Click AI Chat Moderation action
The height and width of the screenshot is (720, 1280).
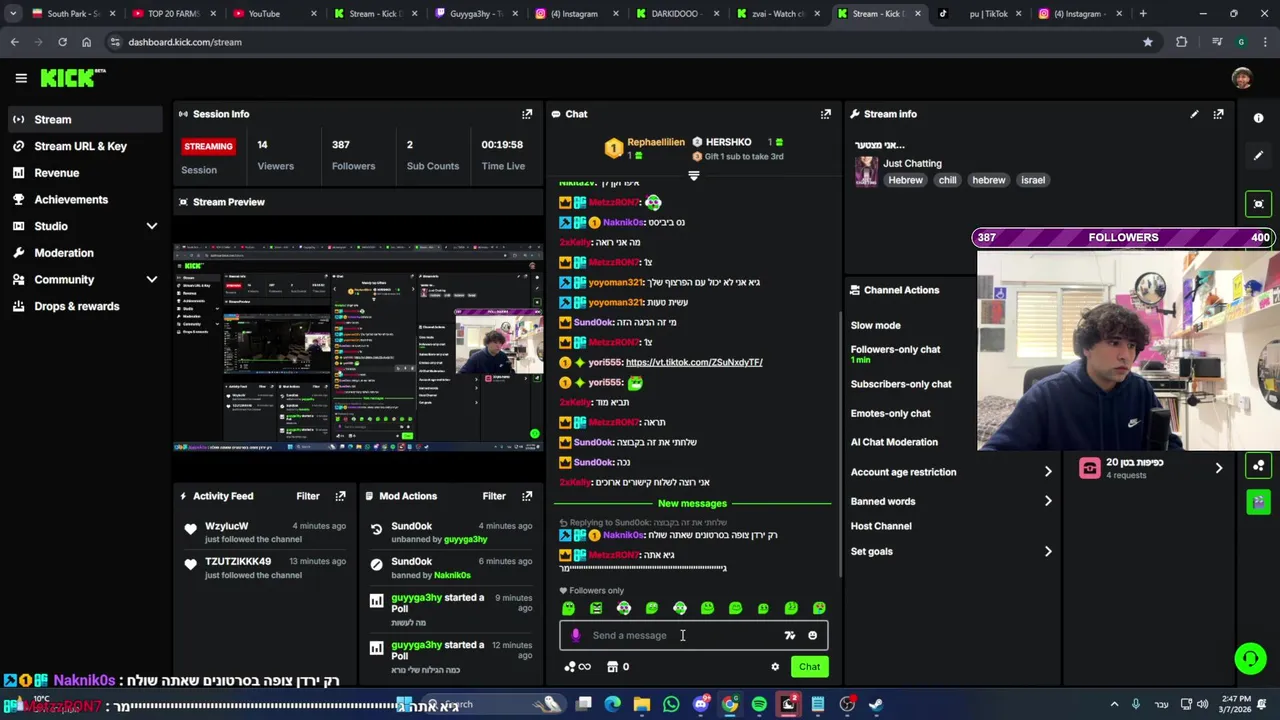click(894, 442)
